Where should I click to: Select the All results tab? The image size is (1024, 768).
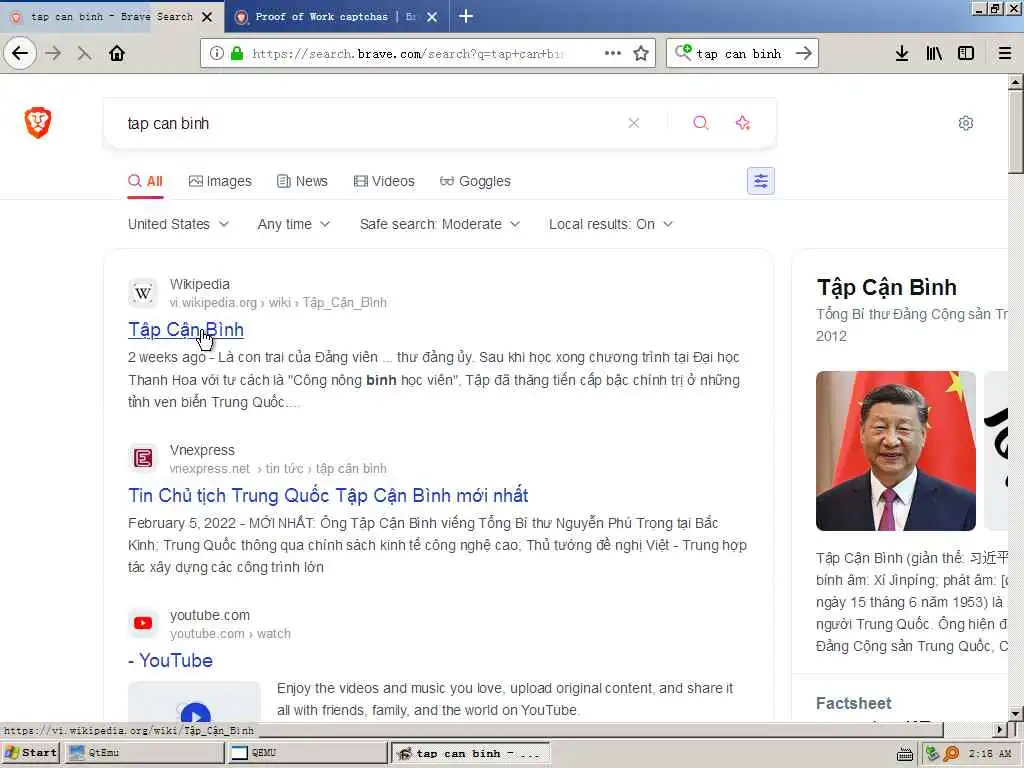pyautogui.click(x=145, y=181)
